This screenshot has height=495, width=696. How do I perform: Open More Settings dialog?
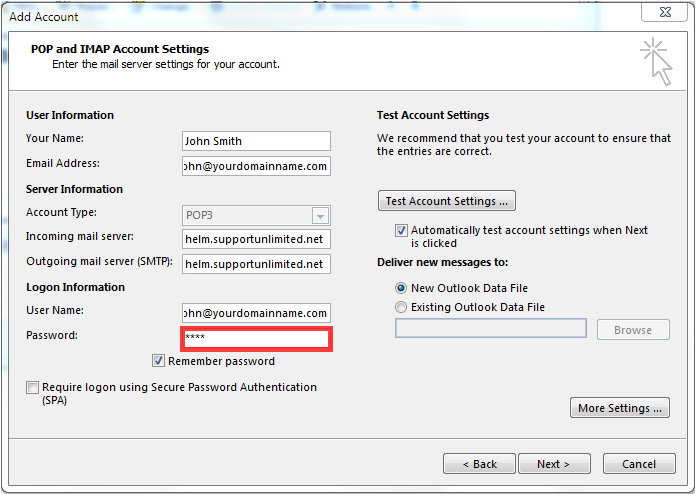pos(620,408)
